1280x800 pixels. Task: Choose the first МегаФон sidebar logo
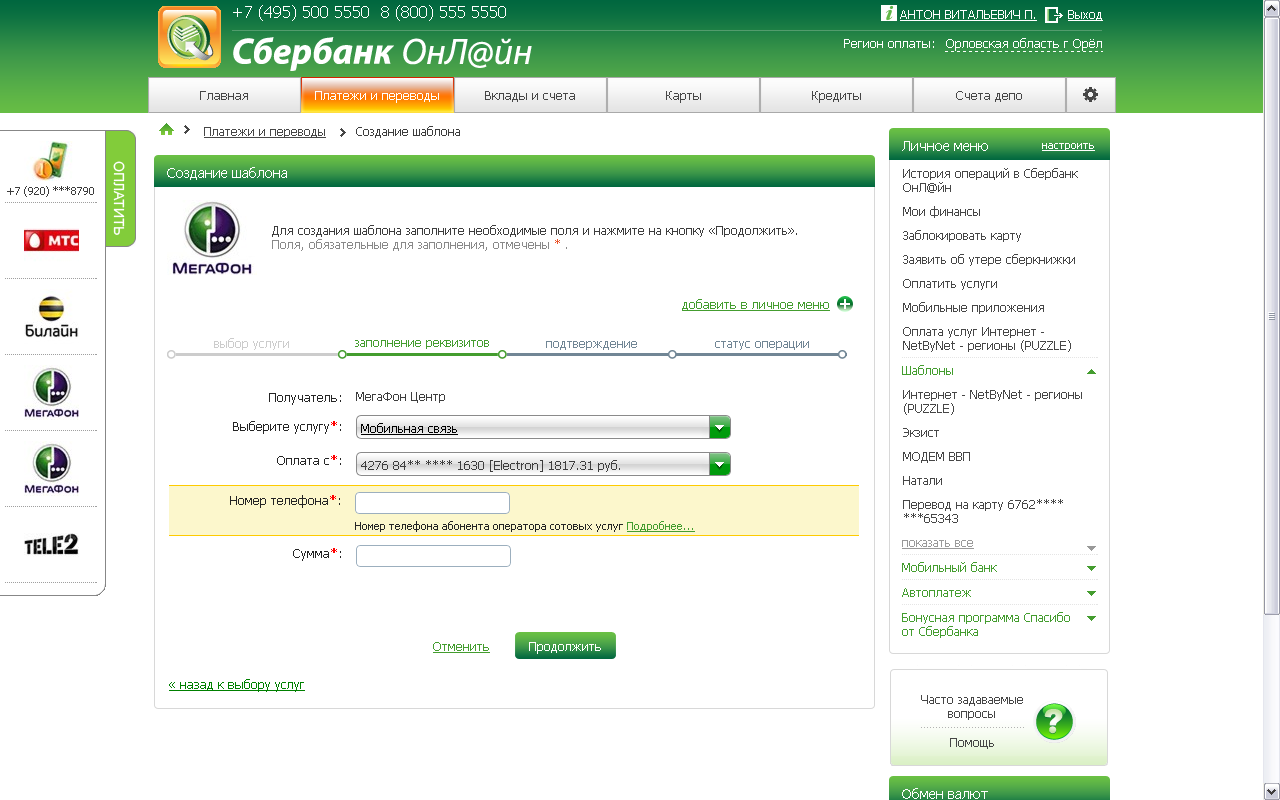[x=51, y=393]
